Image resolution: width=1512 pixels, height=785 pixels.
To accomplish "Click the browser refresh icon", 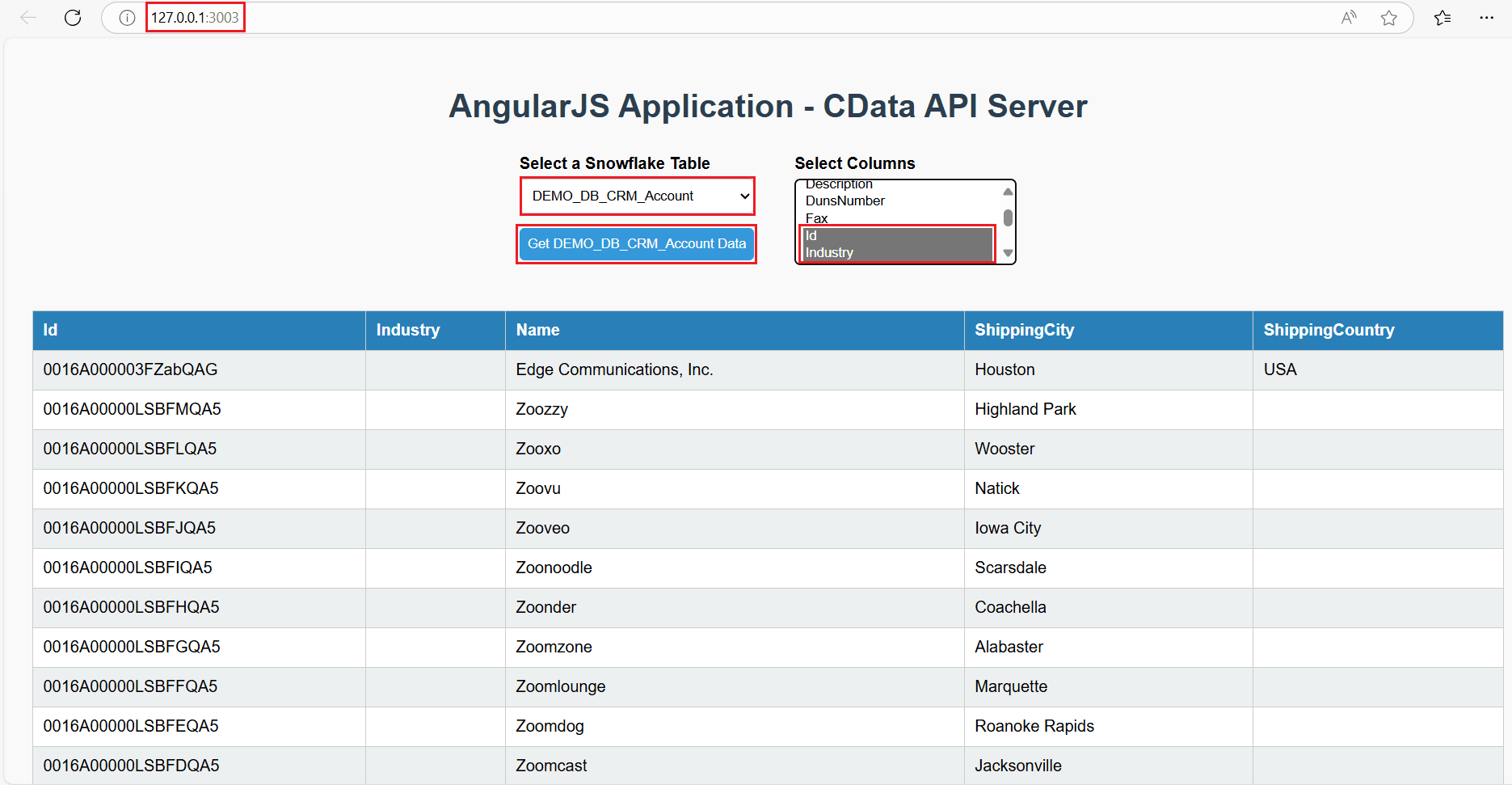I will [x=73, y=18].
